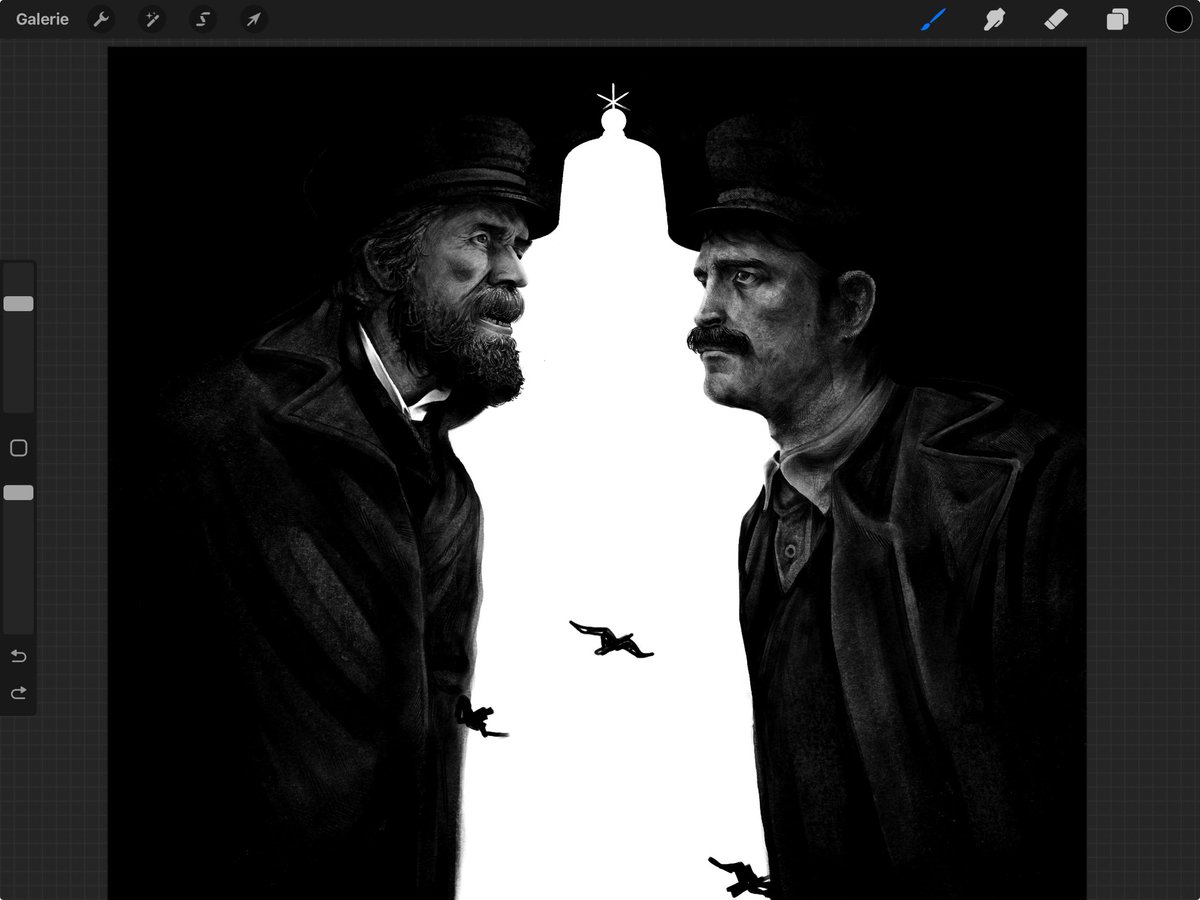Open the Adjustments magic wand menu

point(152,19)
